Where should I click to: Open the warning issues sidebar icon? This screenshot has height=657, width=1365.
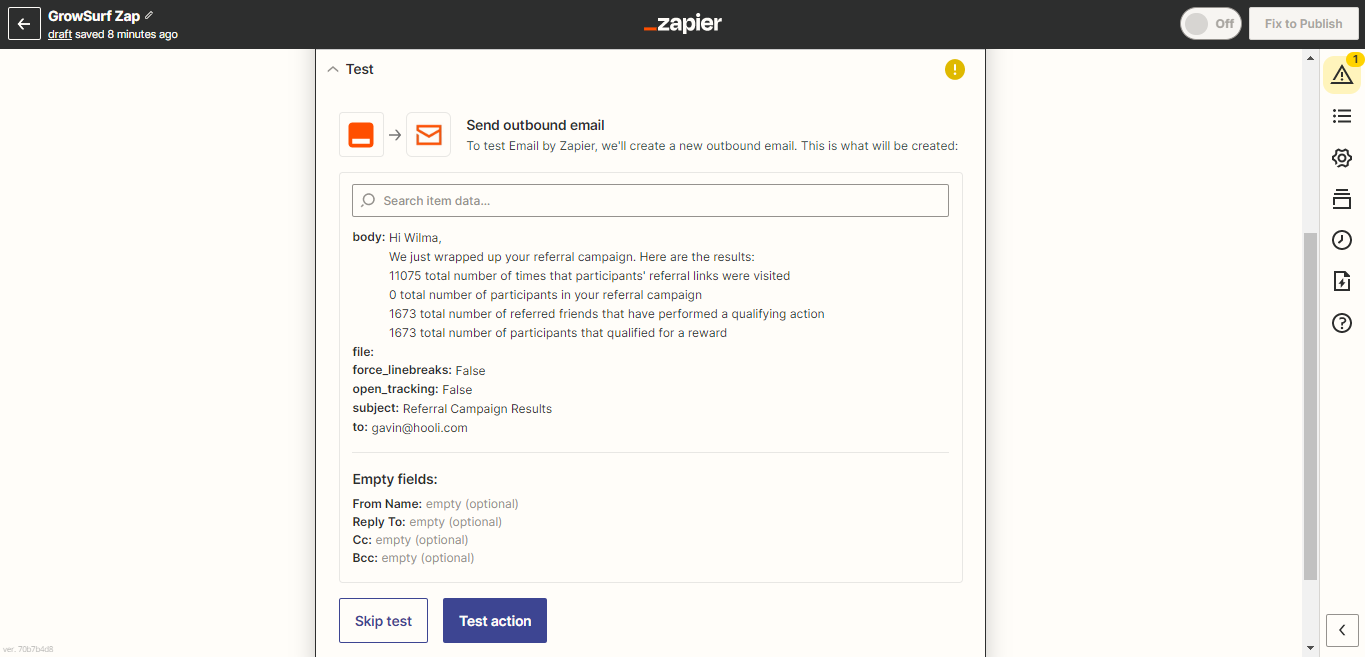pos(1342,75)
